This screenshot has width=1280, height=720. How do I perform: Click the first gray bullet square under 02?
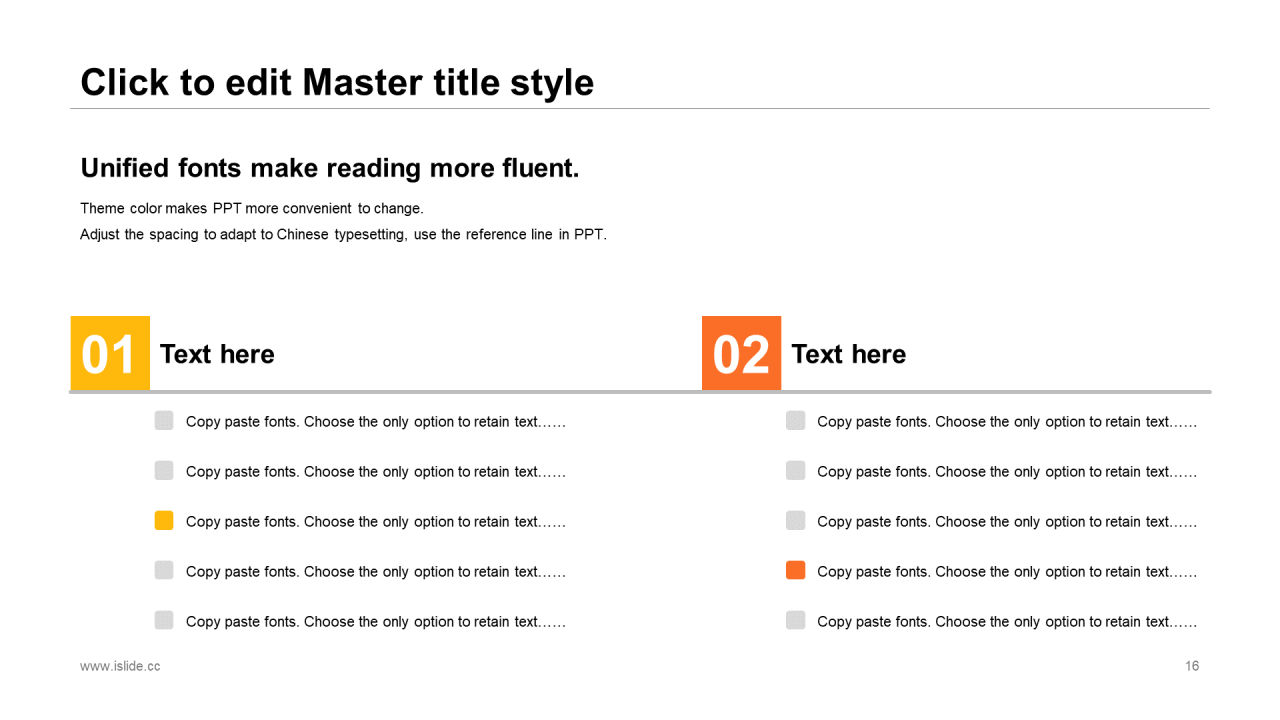point(795,421)
